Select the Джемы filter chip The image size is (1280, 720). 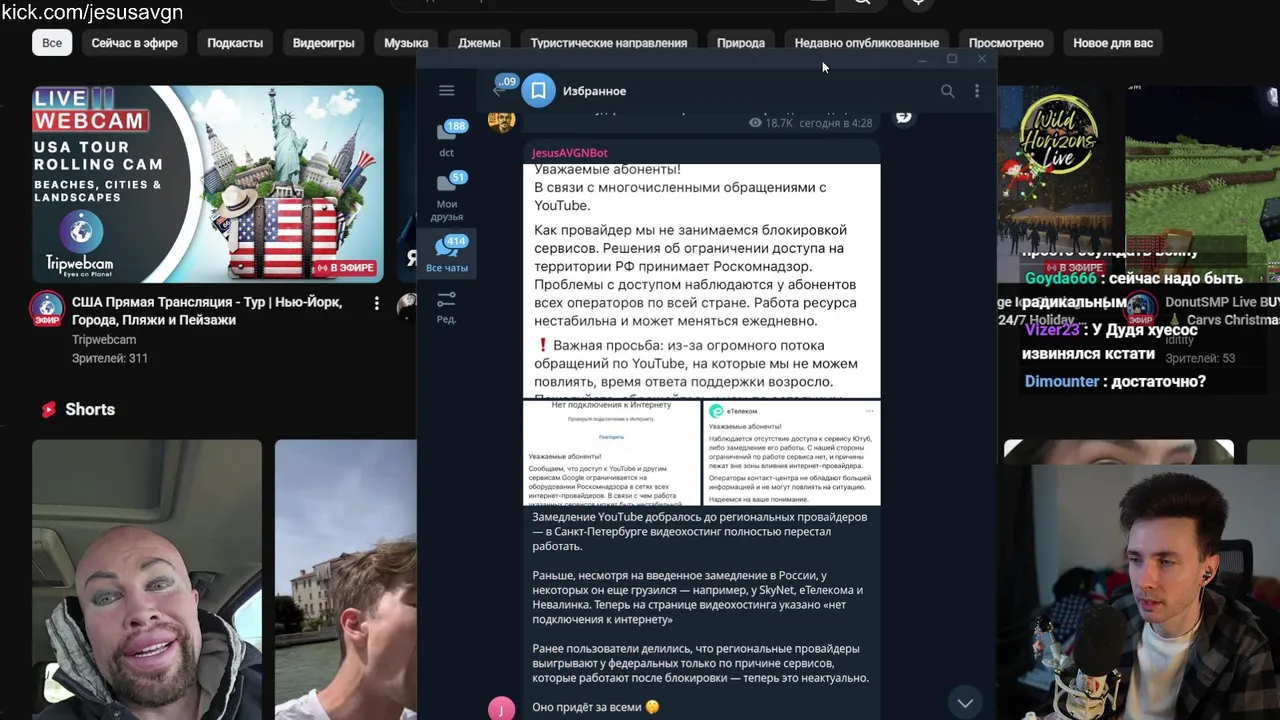(479, 43)
